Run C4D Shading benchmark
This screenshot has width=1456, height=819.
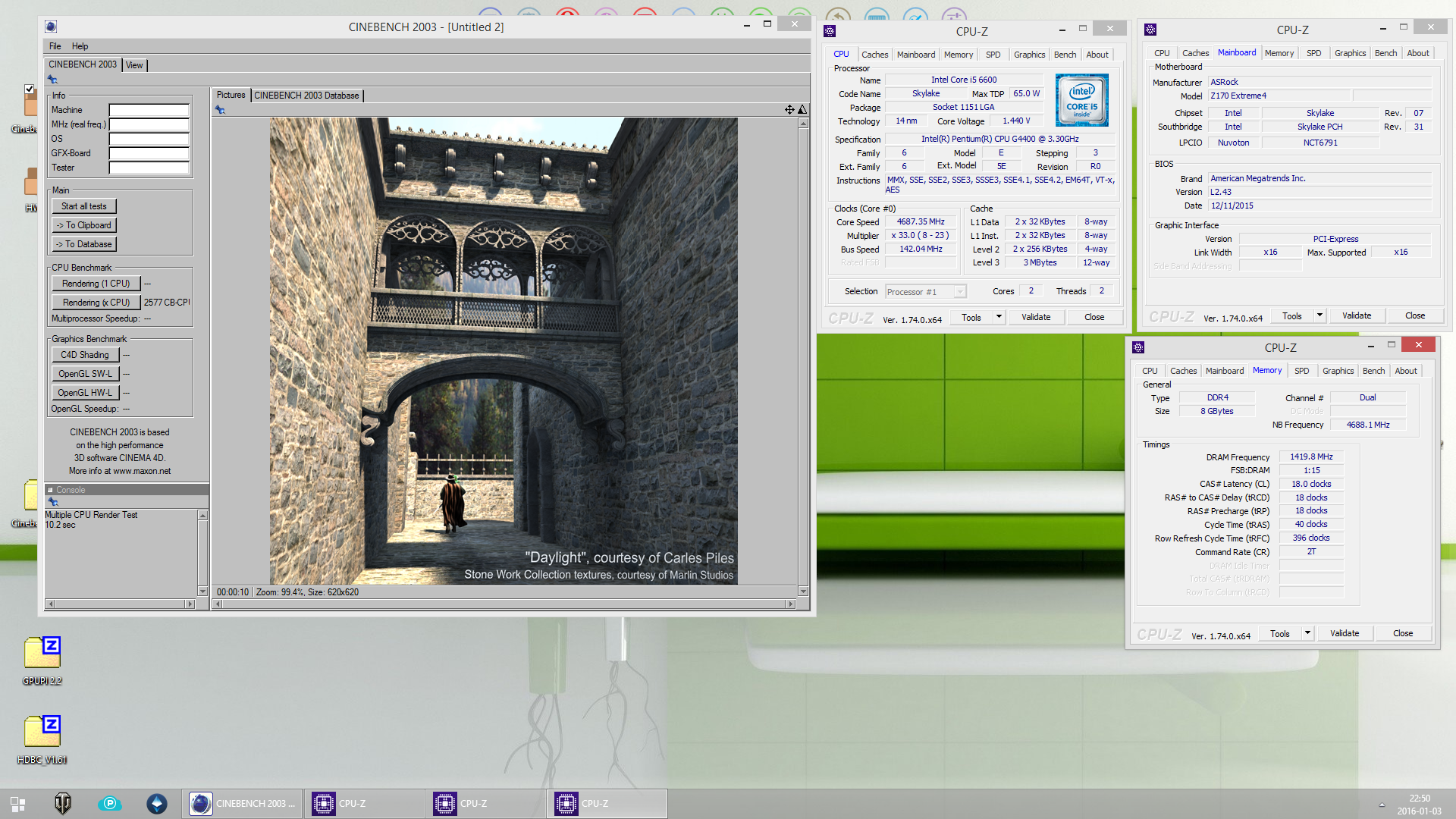(x=86, y=355)
